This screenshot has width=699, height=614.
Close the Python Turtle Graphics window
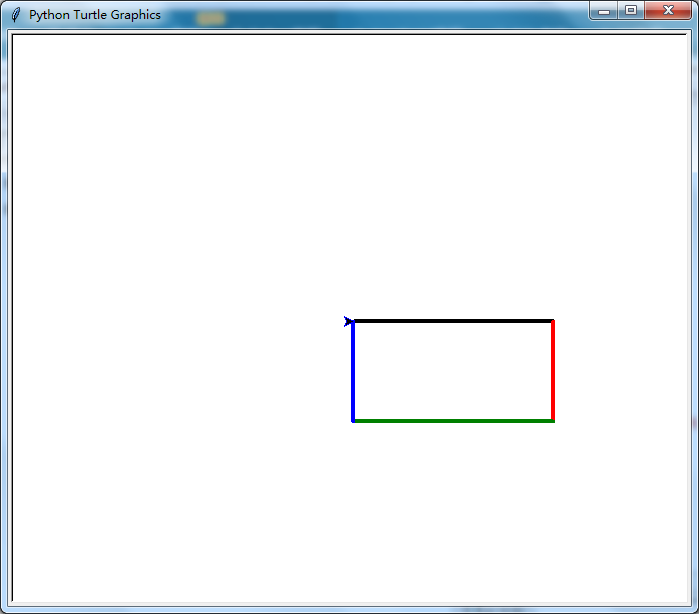[x=668, y=11]
